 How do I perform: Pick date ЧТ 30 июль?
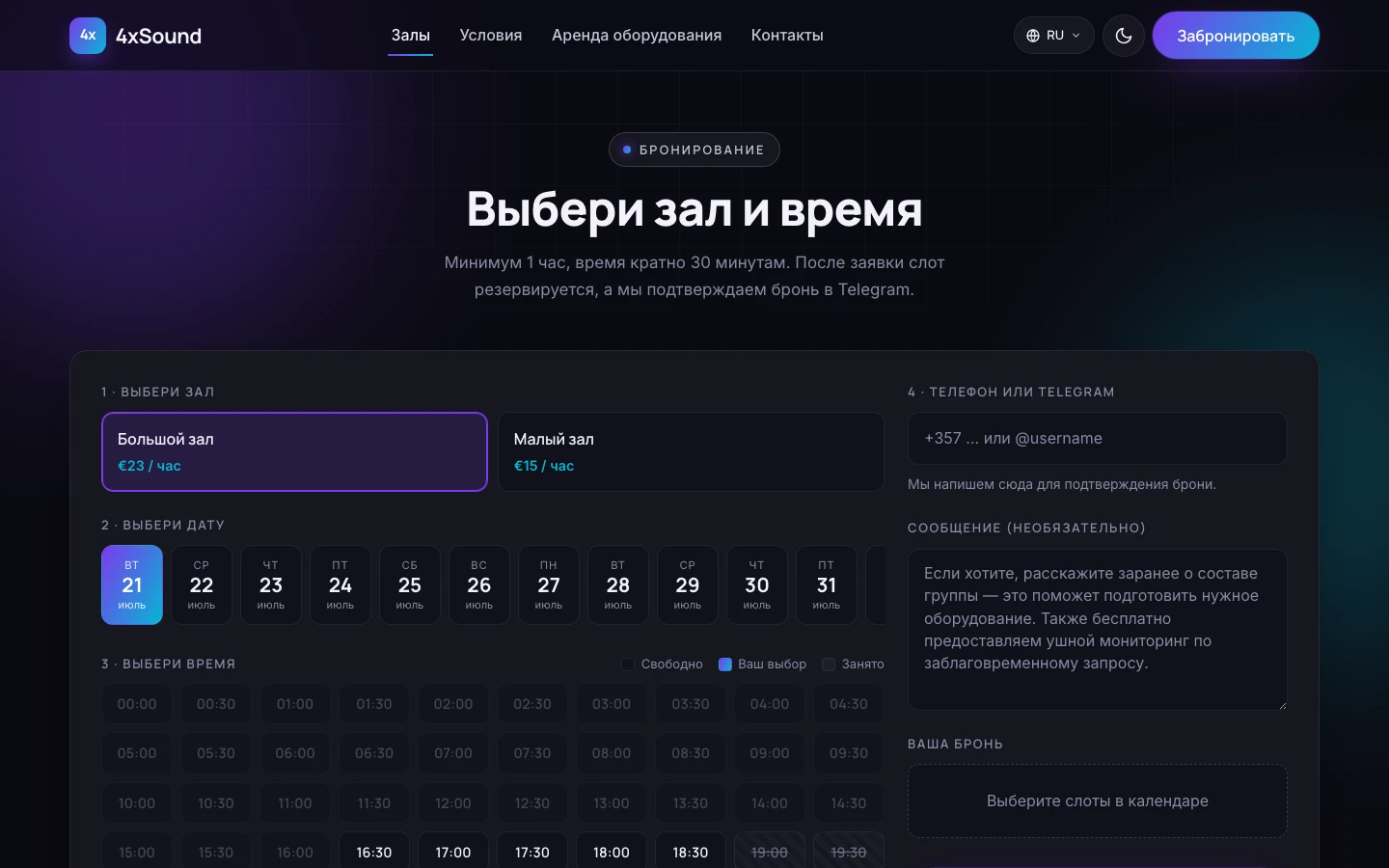(757, 584)
